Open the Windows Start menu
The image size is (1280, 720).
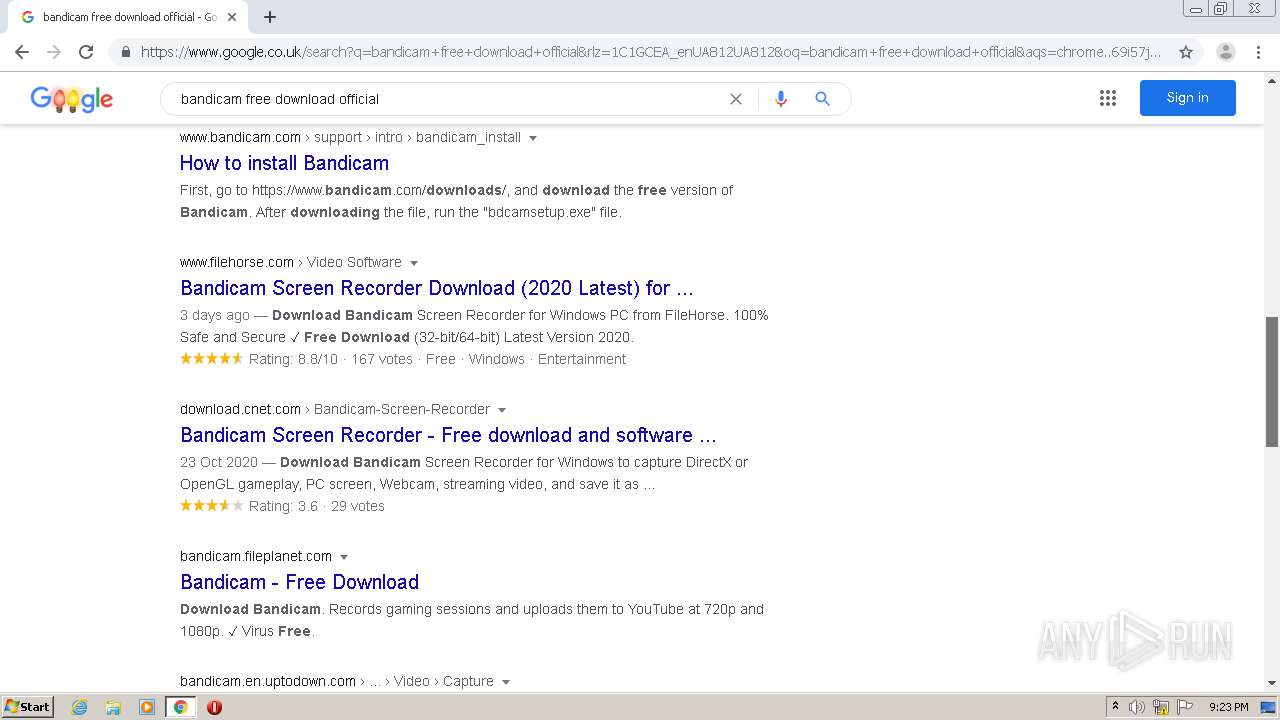coord(28,706)
